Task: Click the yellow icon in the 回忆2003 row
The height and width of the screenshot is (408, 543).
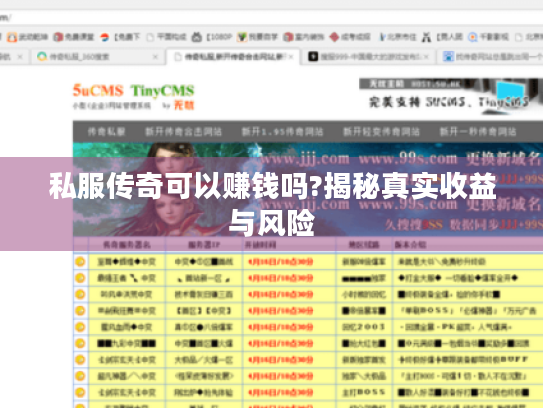Action: tap(80, 327)
